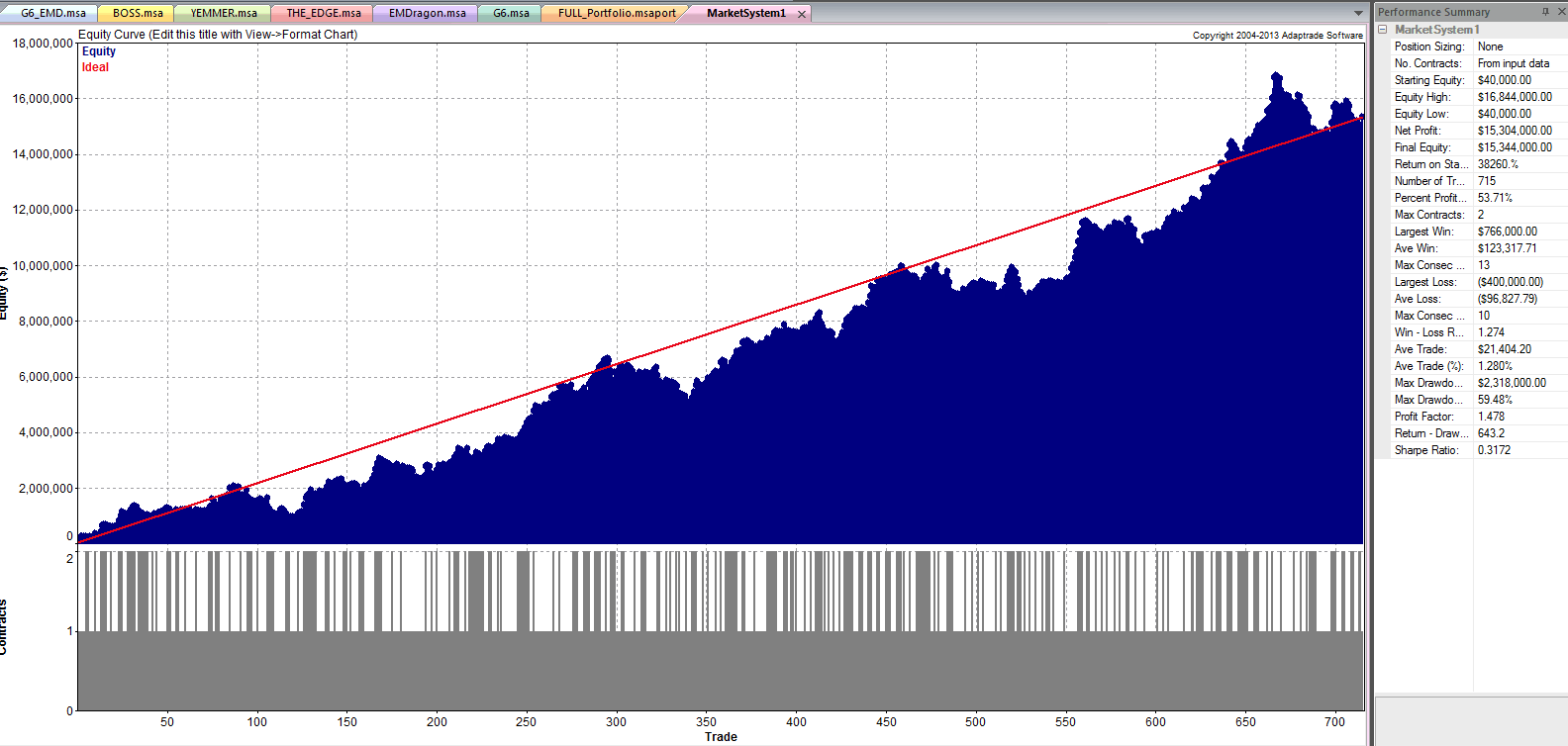Select the Position Sizing: label
This screenshot has width=1568, height=746.
pos(1428,47)
